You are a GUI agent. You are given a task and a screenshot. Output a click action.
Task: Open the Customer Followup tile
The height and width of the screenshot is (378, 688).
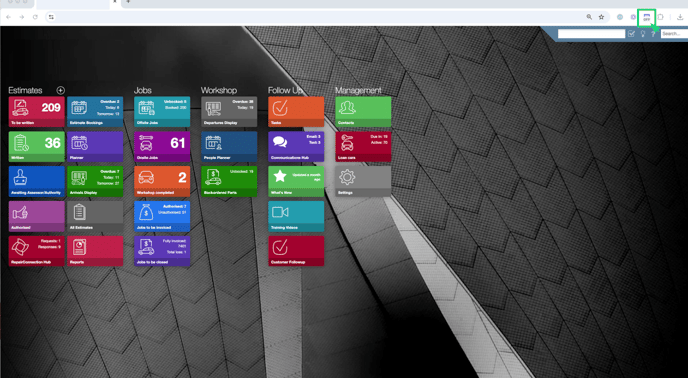[x=296, y=251]
